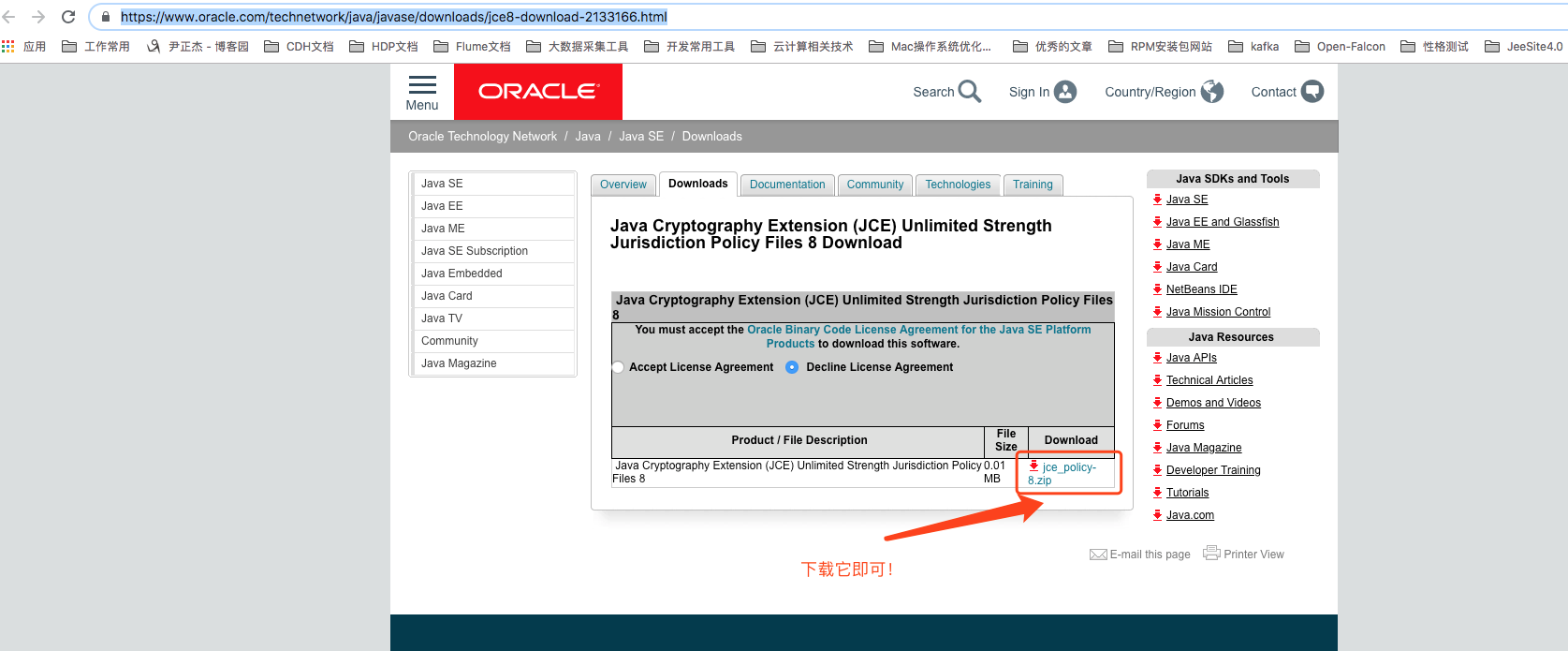Open the Flume文档 bookmark folder

472,46
